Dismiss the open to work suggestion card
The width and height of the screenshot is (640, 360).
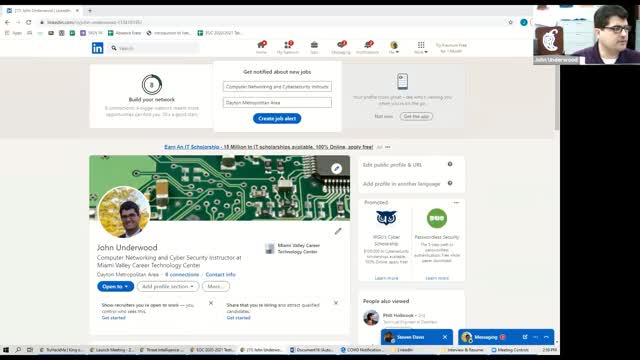211,303
